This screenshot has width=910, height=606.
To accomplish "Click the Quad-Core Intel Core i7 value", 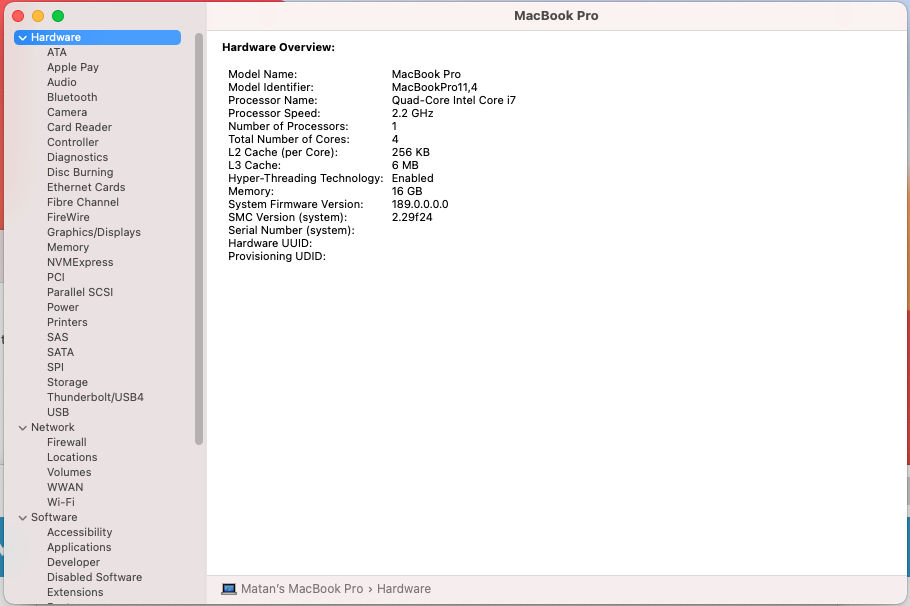I will (x=454, y=100).
